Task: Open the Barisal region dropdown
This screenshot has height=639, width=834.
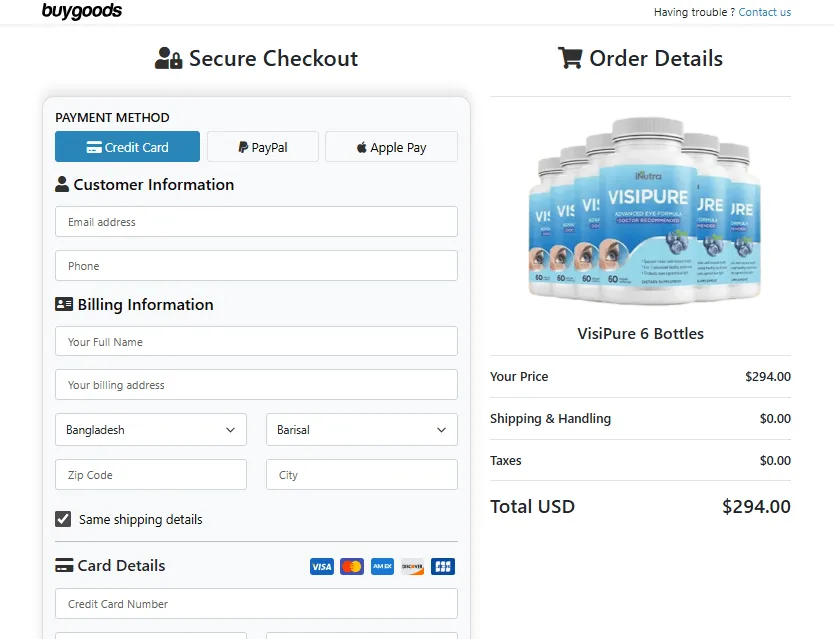Action: pos(361,429)
